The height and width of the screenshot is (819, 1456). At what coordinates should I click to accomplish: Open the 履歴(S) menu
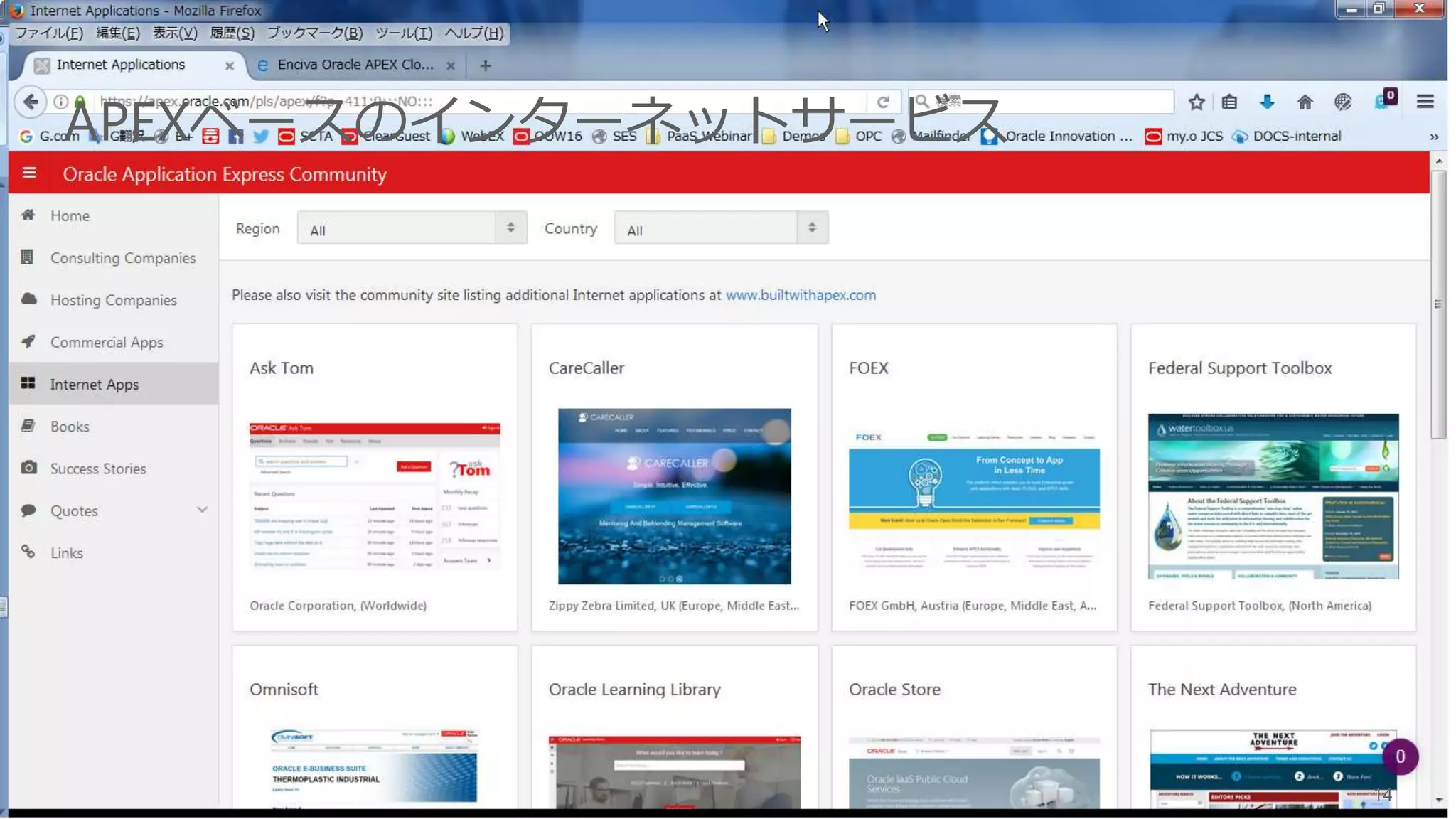pyautogui.click(x=232, y=33)
